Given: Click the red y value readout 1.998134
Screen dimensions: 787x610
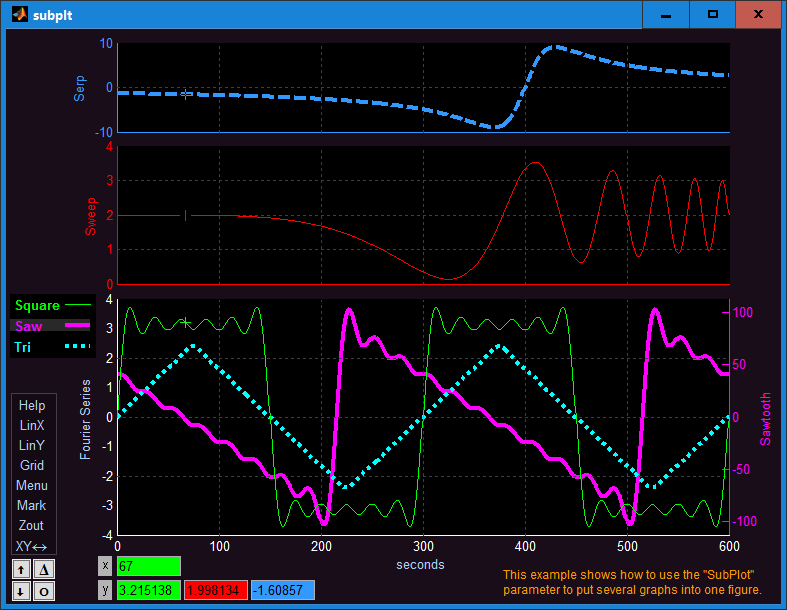Looking at the screenshot, I should [x=216, y=590].
